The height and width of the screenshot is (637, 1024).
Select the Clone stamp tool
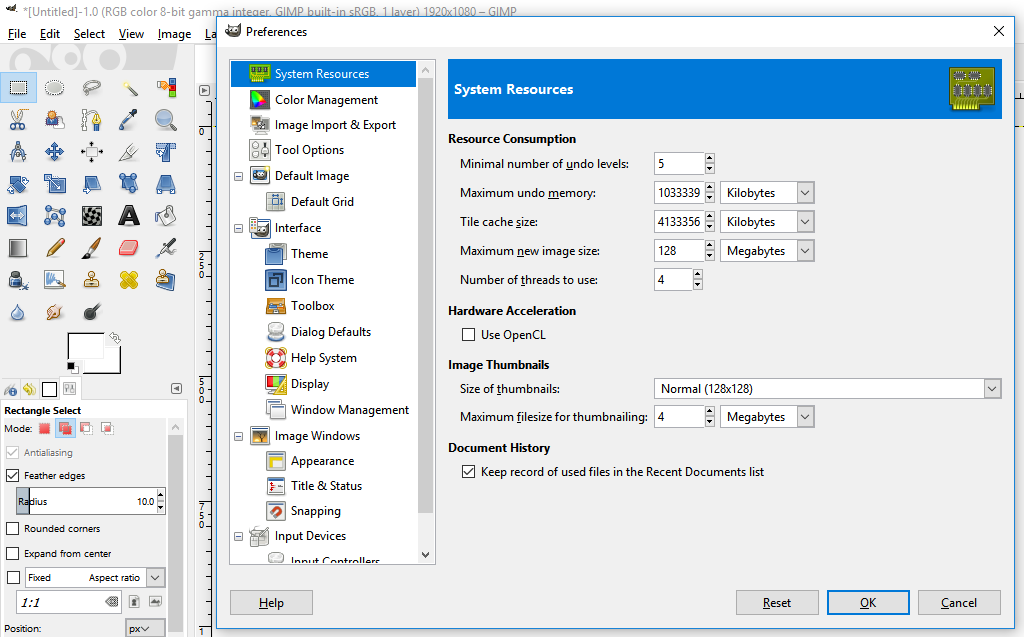coord(91,280)
